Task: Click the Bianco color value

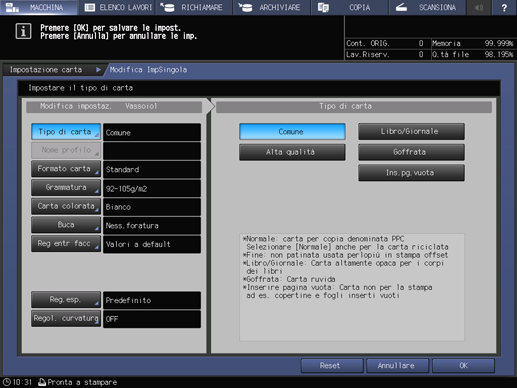Action: tap(152, 207)
